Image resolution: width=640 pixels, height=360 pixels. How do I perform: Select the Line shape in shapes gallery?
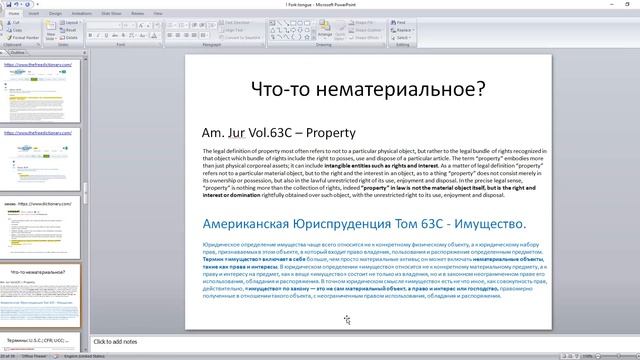point(280,23)
